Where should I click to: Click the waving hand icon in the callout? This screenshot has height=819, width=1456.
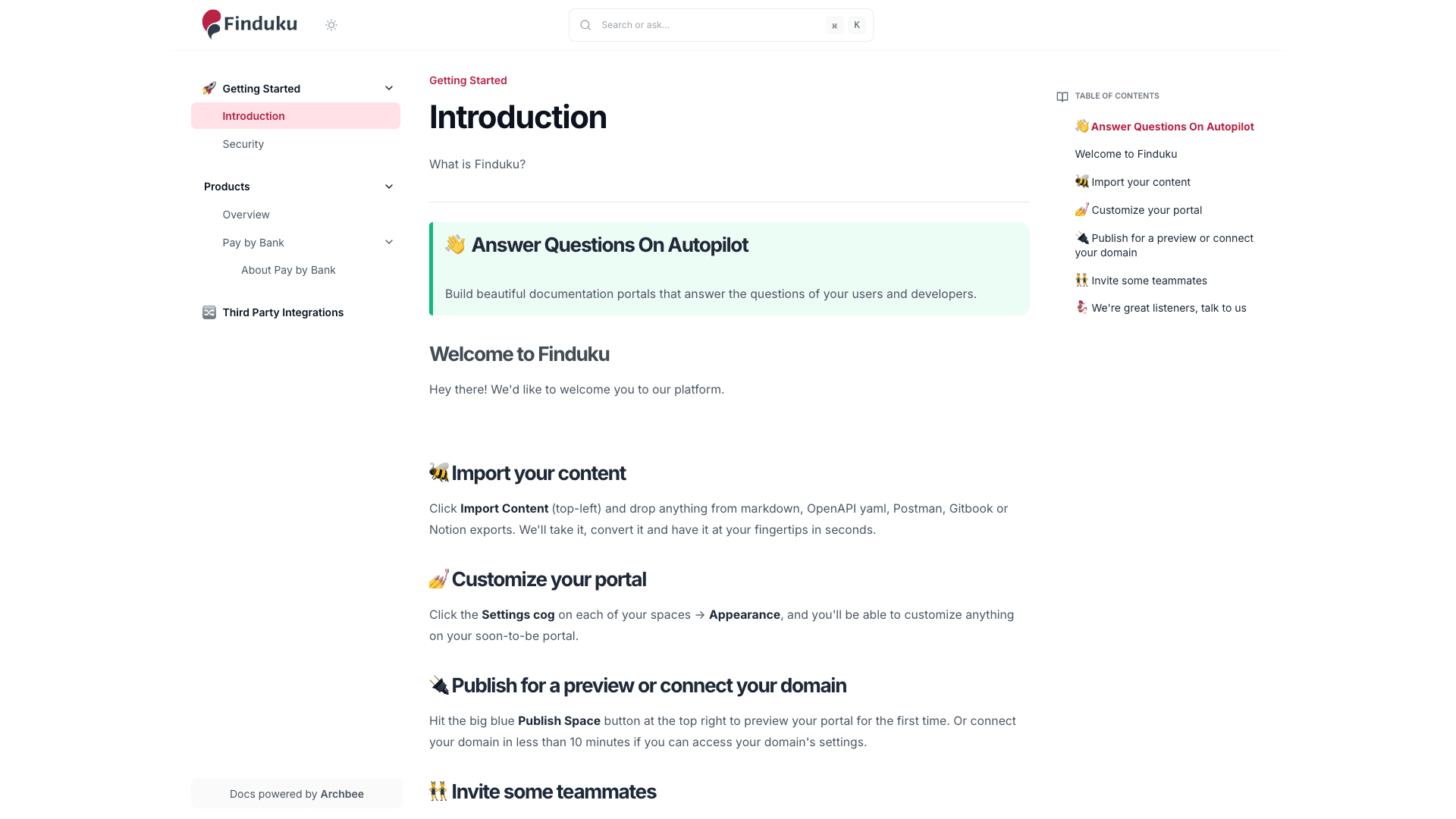(455, 244)
